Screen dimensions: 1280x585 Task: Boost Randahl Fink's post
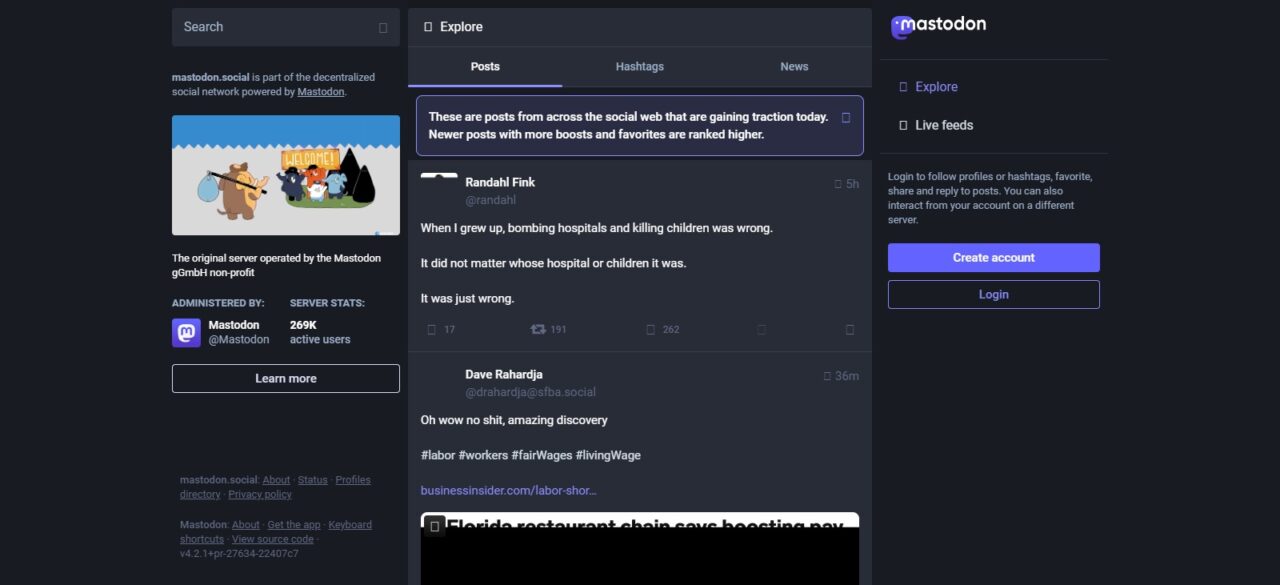pyautogui.click(x=538, y=329)
